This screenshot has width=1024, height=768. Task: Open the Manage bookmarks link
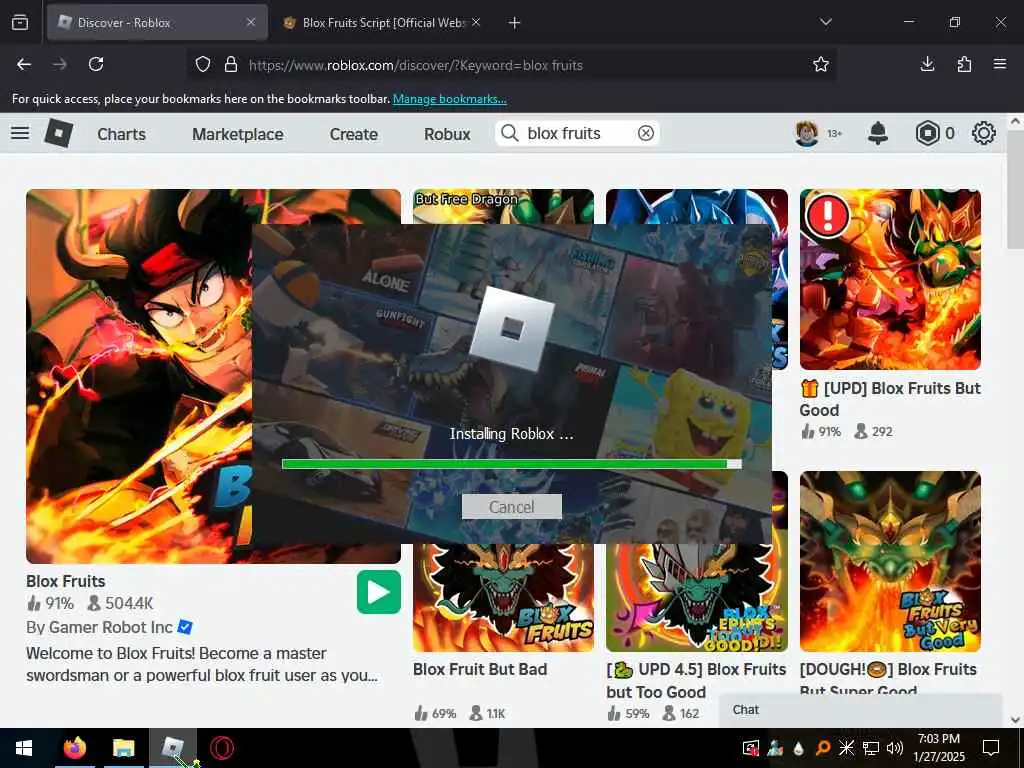[x=449, y=99]
